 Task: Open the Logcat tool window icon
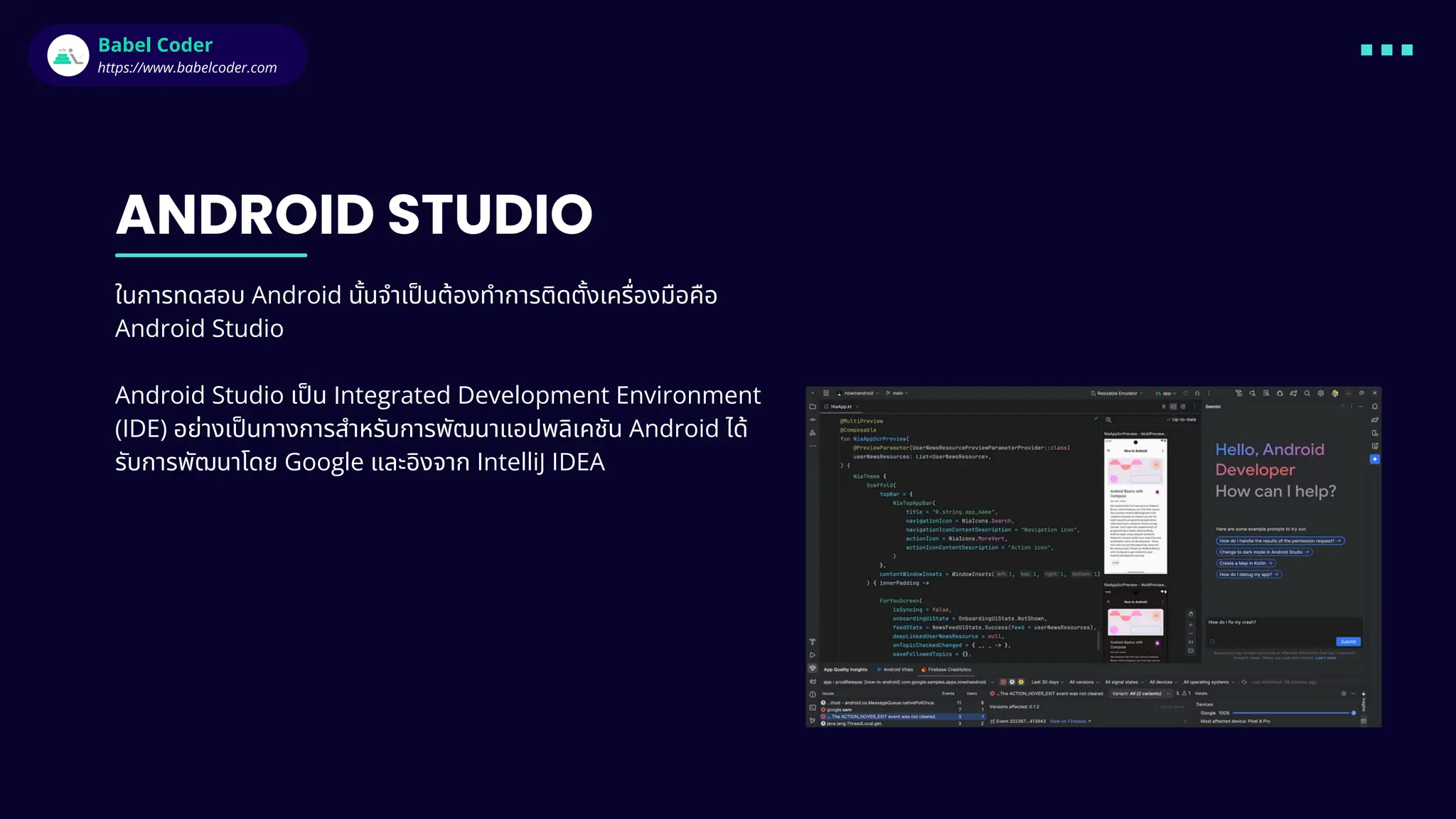tap(813, 682)
